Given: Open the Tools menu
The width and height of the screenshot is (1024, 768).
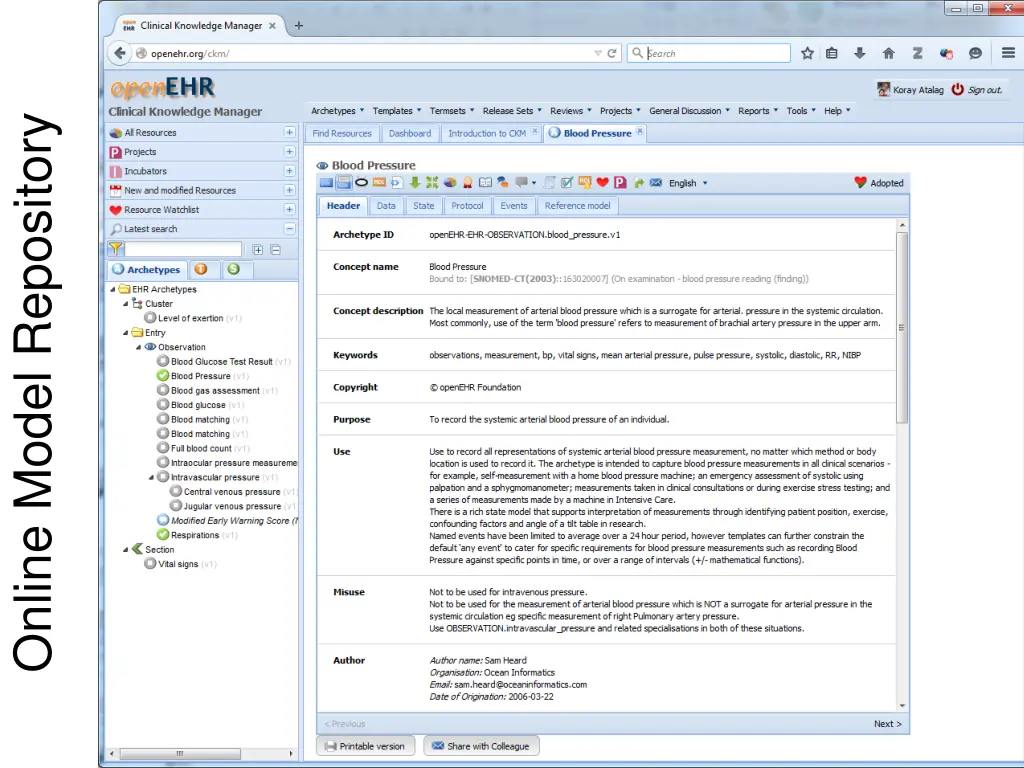Looking at the screenshot, I should click(x=801, y=111).
